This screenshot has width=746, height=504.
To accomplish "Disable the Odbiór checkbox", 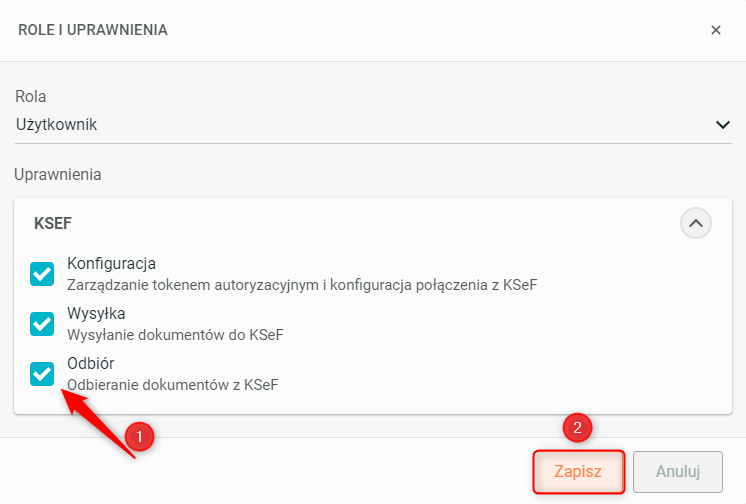I will 42,374.
